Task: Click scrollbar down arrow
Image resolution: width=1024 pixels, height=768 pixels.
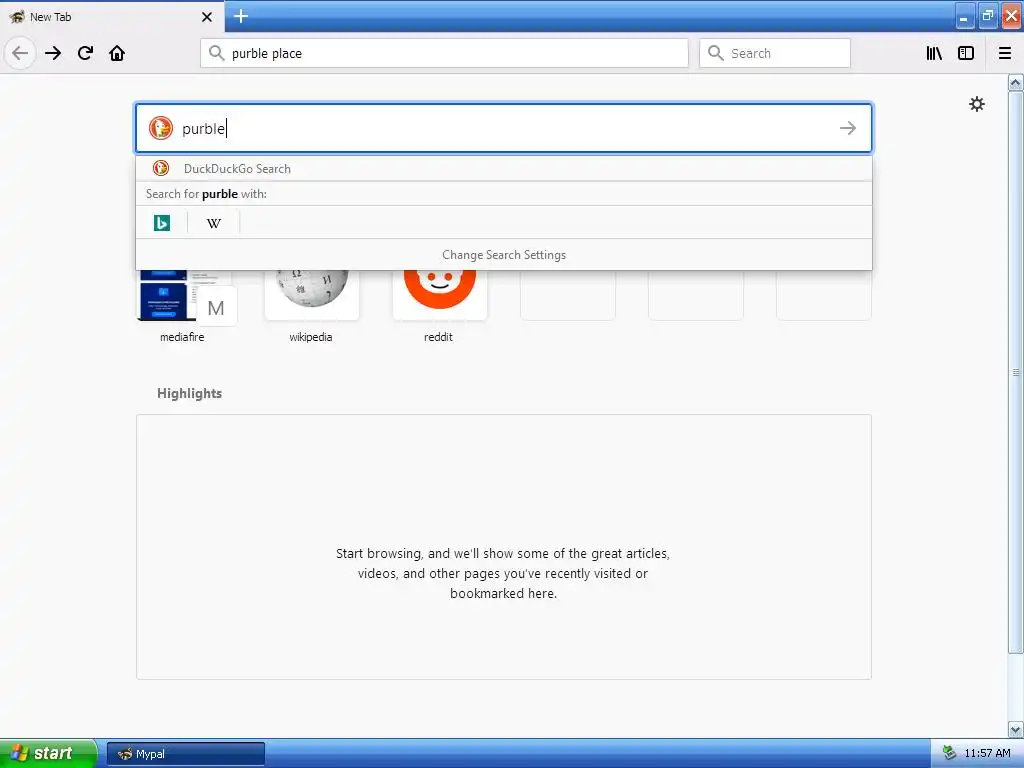Action: [x=1015, y=729]
